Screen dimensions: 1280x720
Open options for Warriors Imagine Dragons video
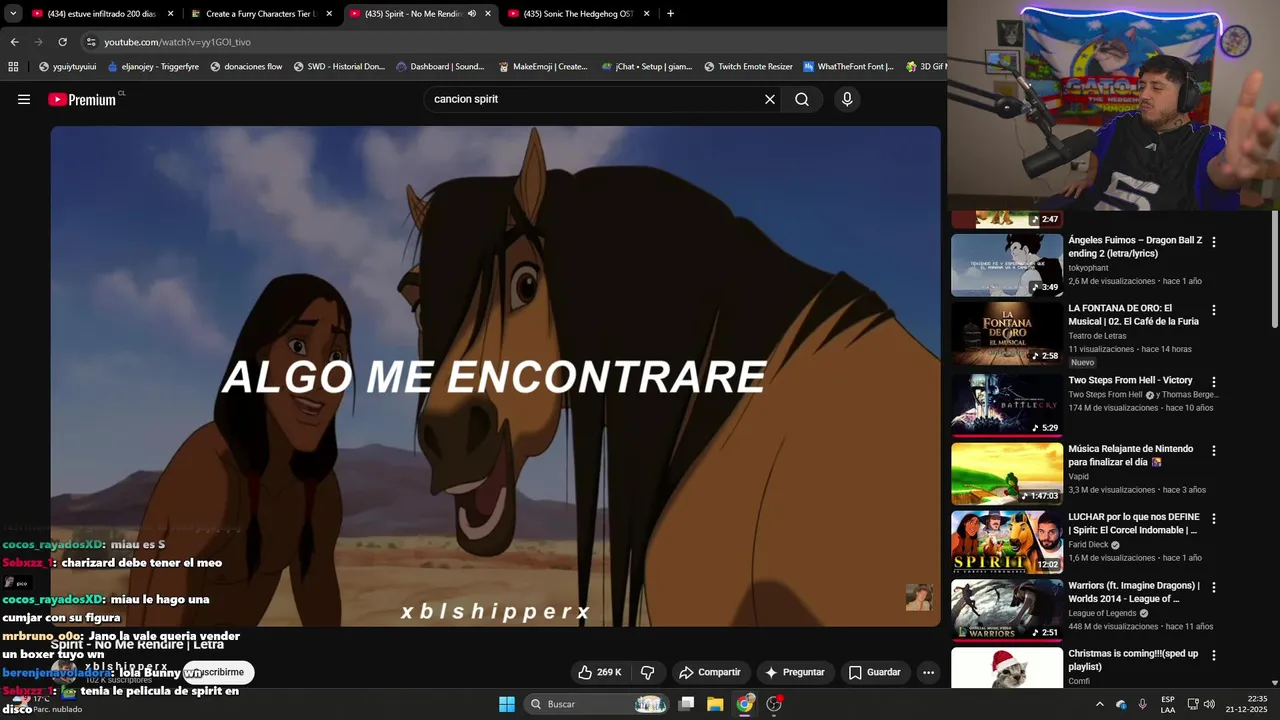(x=1214, y=587)
